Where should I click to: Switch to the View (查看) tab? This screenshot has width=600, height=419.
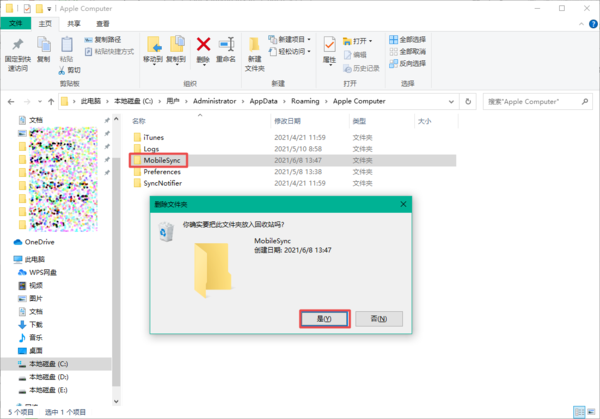point(103,24)
